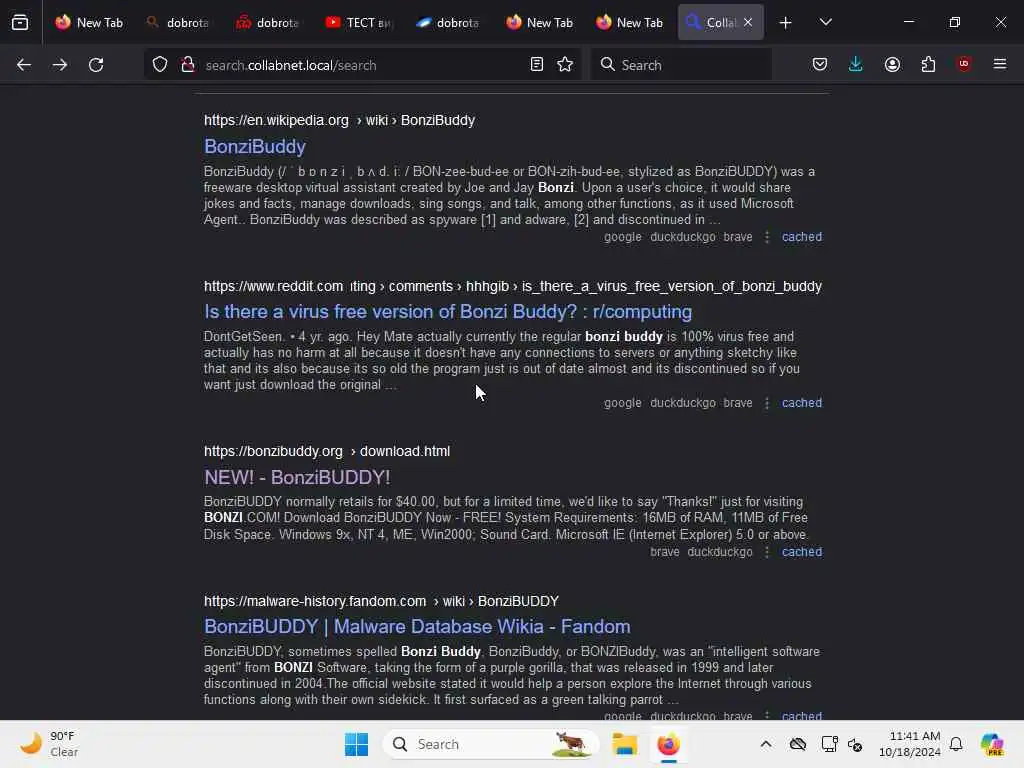Show hidden system tray icons
The image size is (1024, 768).
[766, 744]
